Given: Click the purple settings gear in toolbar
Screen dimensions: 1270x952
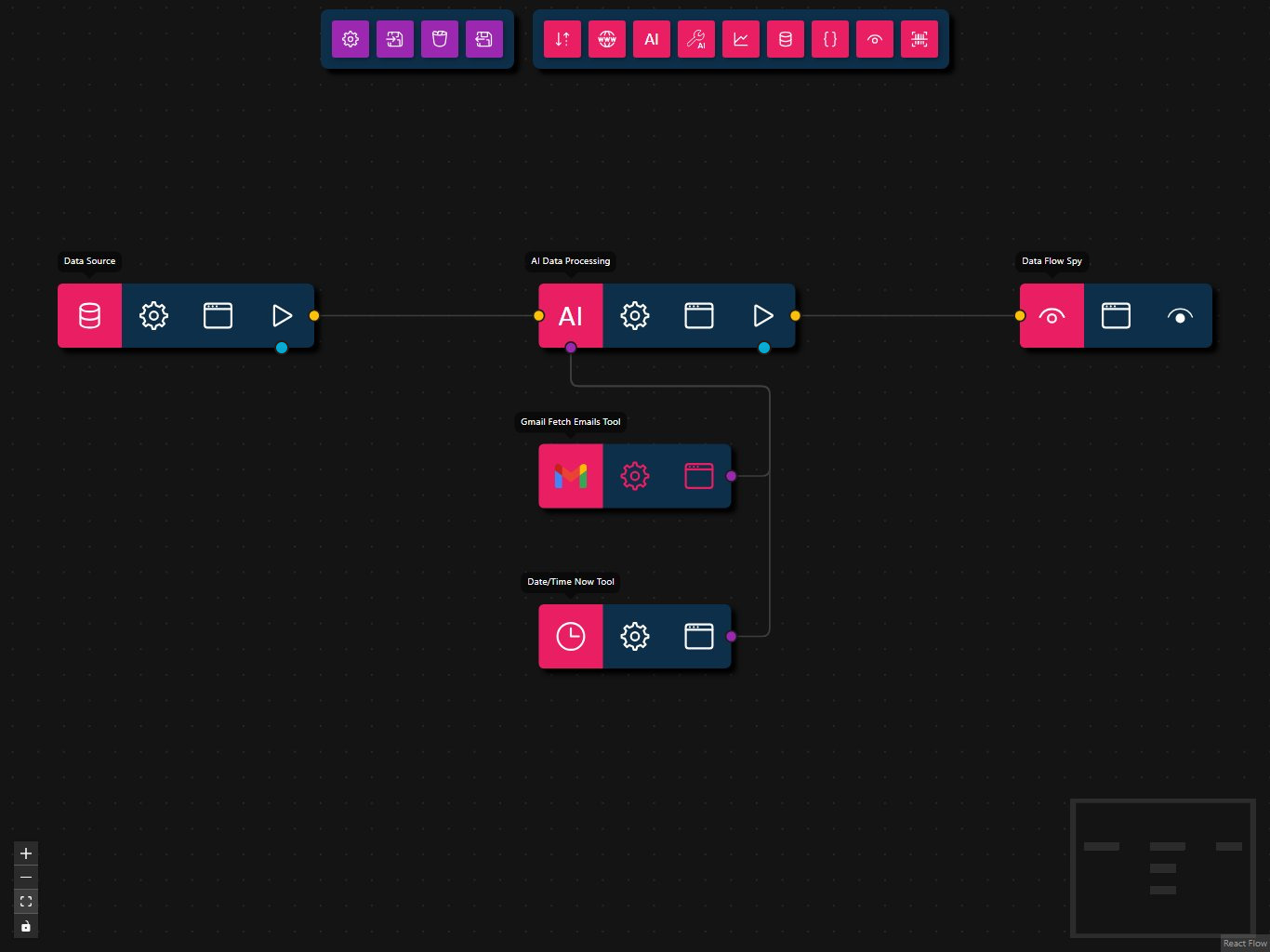Looking at the screenshot, I should (x=351, y=39).
